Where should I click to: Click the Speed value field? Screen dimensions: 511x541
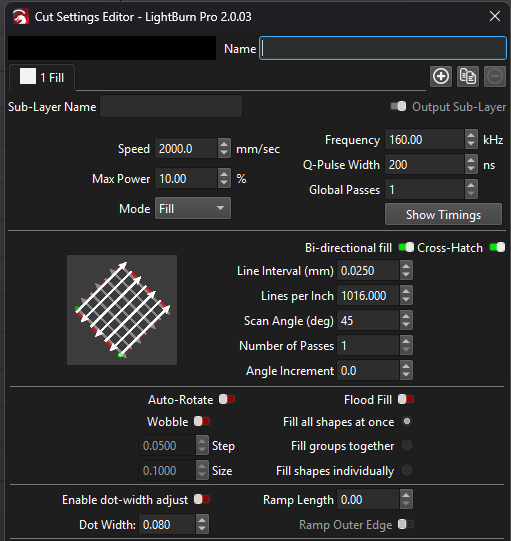[186, 149]
